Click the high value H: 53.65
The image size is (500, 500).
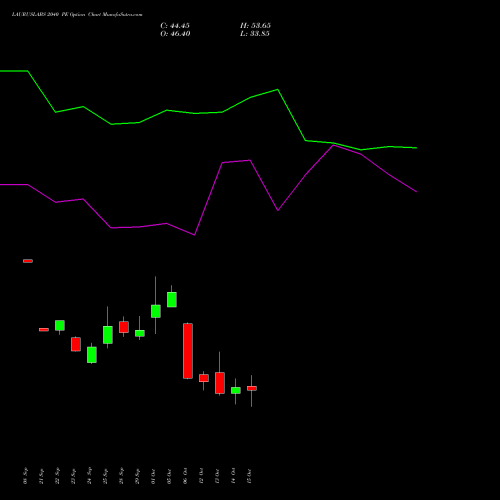[255, 26]
